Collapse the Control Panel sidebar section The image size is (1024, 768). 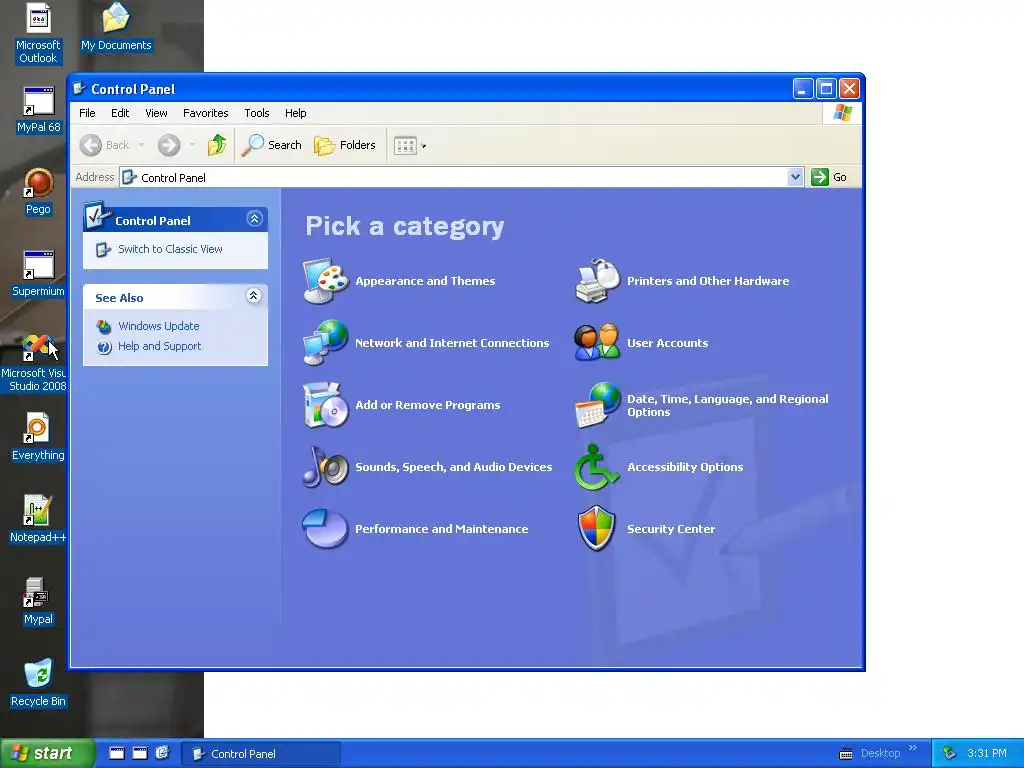[x=255, y=219]
